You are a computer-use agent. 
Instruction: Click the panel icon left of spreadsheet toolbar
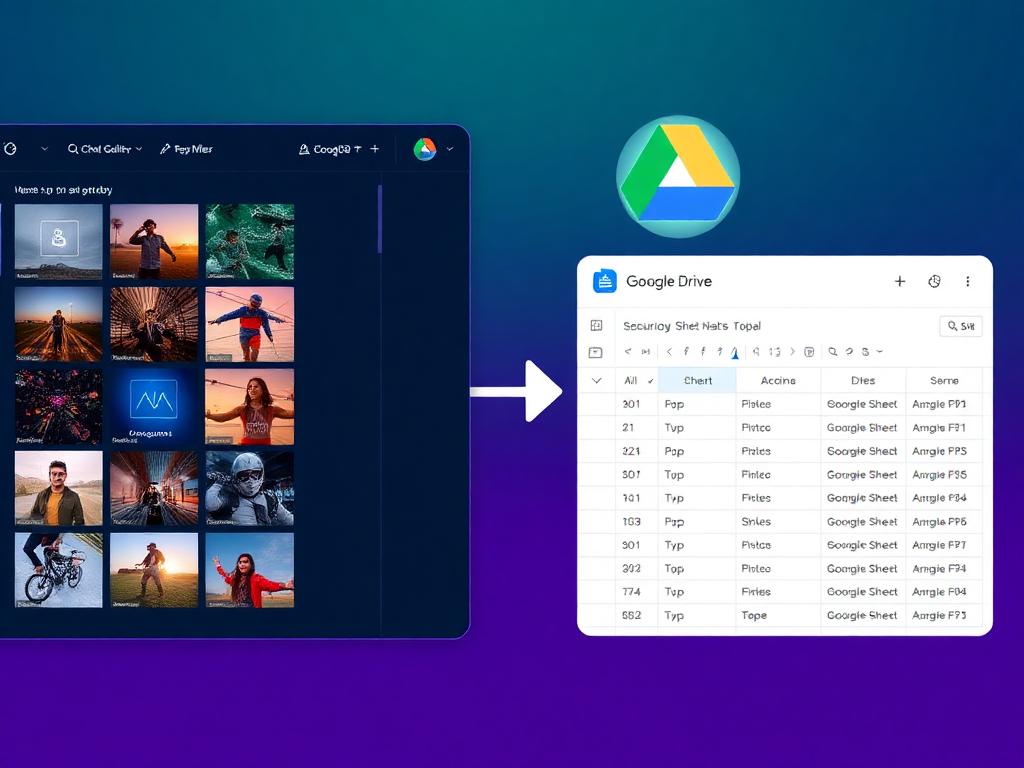coord(596,353)
